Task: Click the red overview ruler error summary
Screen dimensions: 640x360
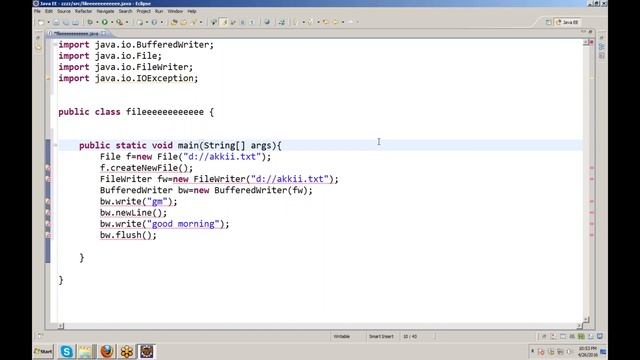Action: pos(591,42)
